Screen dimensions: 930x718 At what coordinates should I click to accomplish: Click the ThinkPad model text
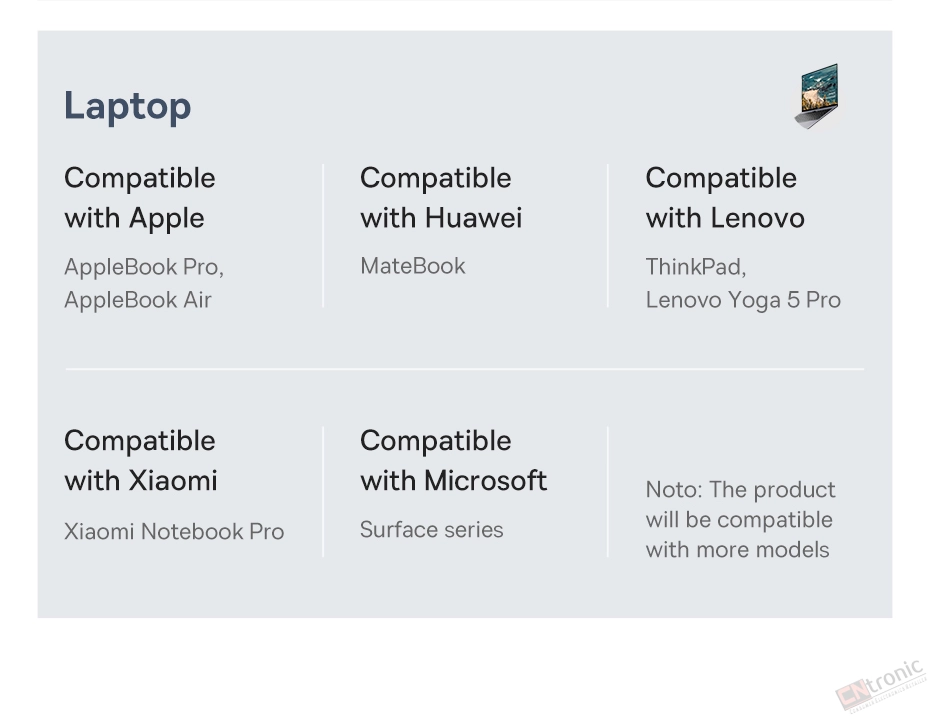coord(695,267)
